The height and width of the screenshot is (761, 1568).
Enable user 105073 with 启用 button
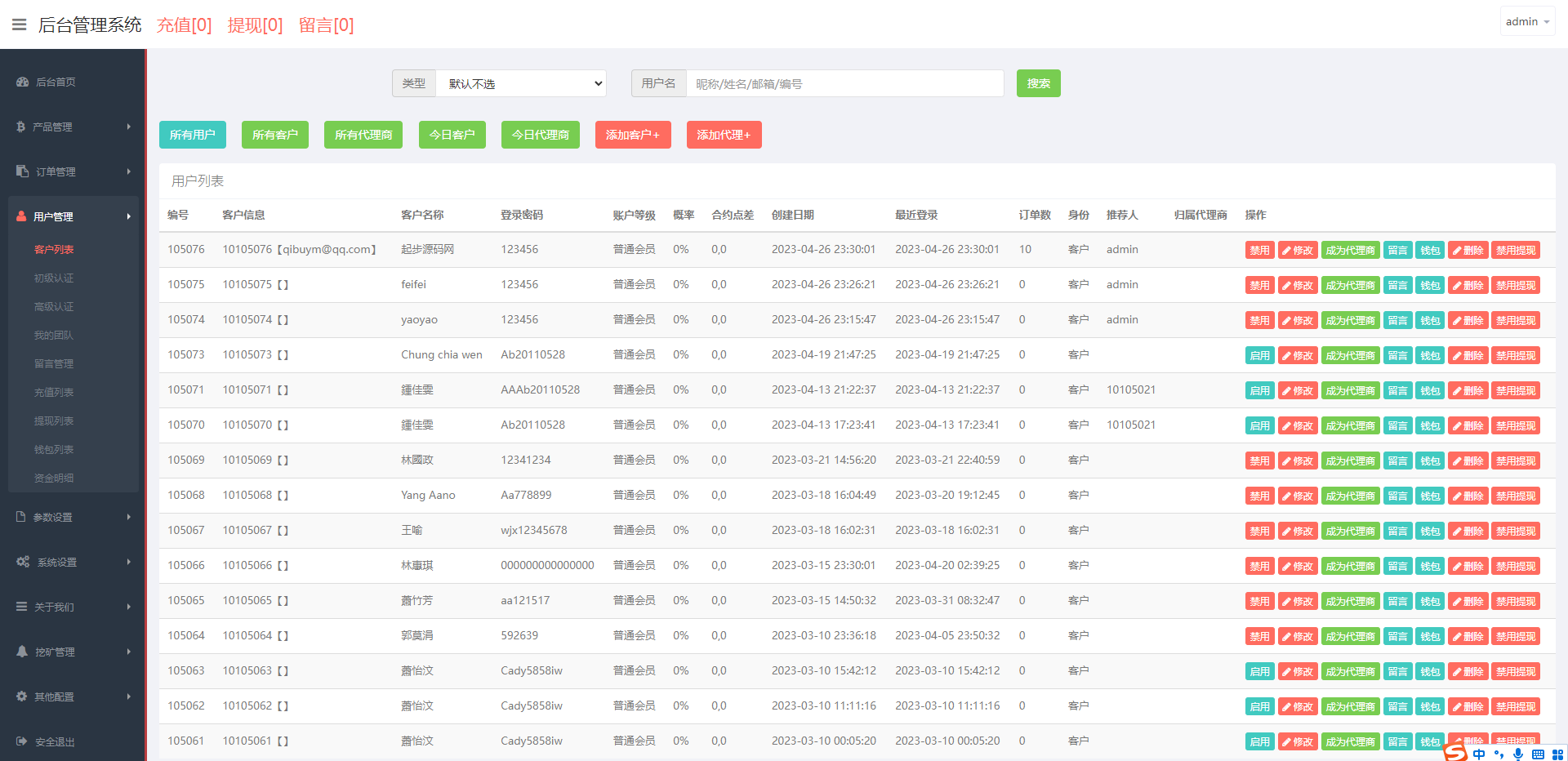click(1259, 356)
